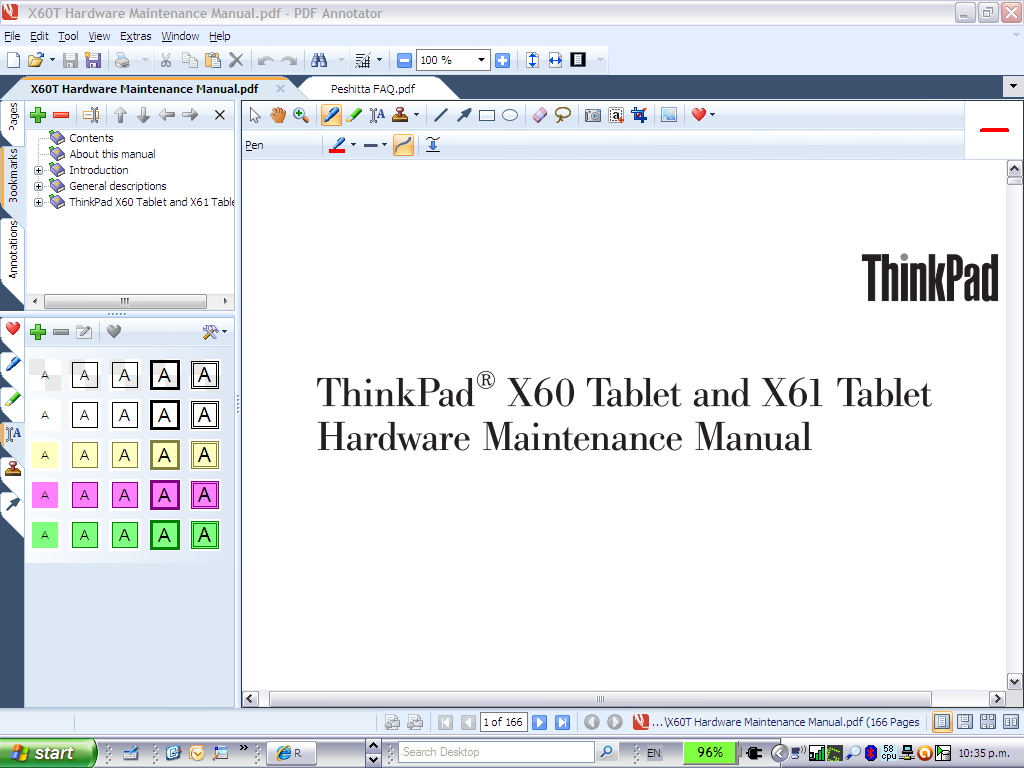Click zoom in plus button
The width and height of the screenshot is (1024, 768).
pos(502,61)
